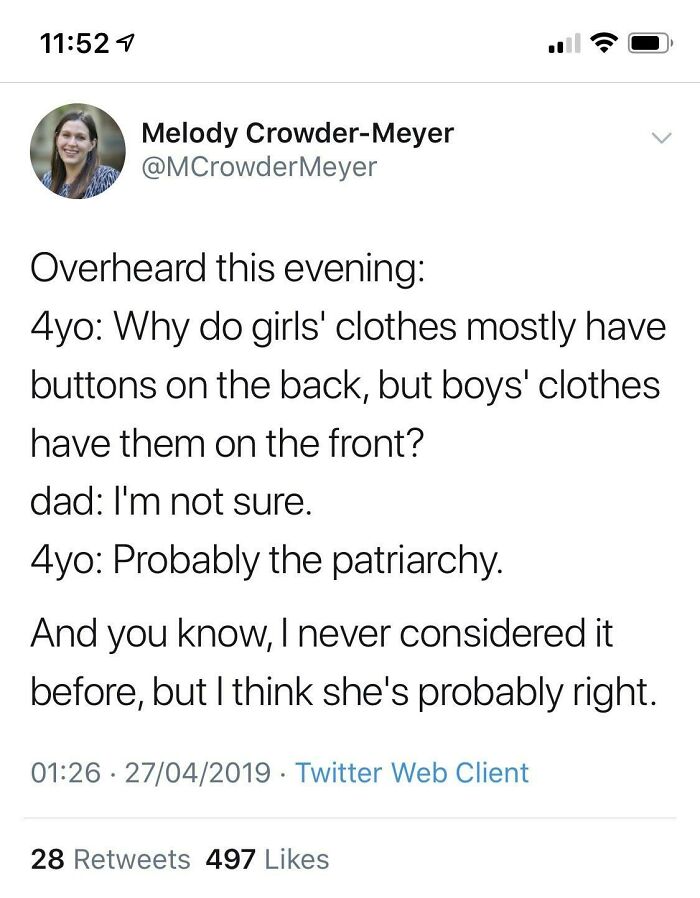Tap the 11:52 clock in status bar

[74, 44]
